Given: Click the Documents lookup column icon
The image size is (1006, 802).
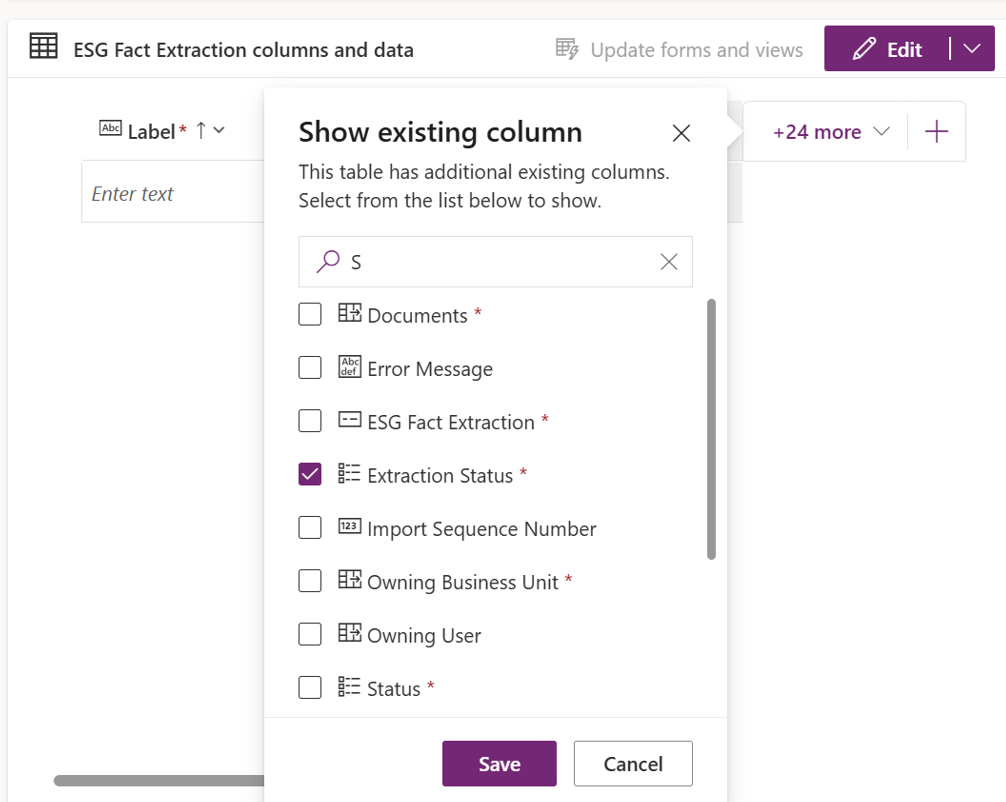Looking at the screenshot, I should [349, 314].
